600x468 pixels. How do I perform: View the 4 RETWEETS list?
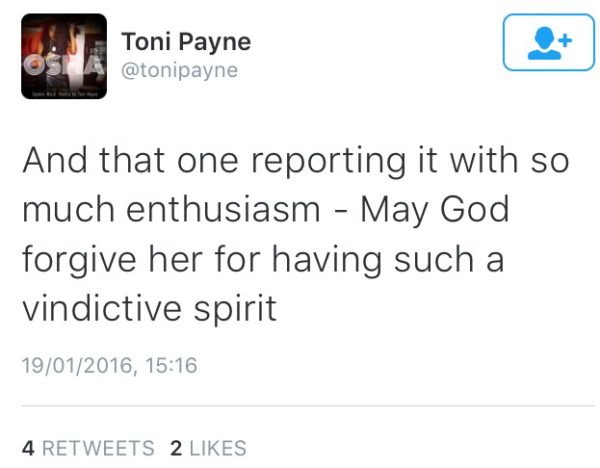[88, 448]
